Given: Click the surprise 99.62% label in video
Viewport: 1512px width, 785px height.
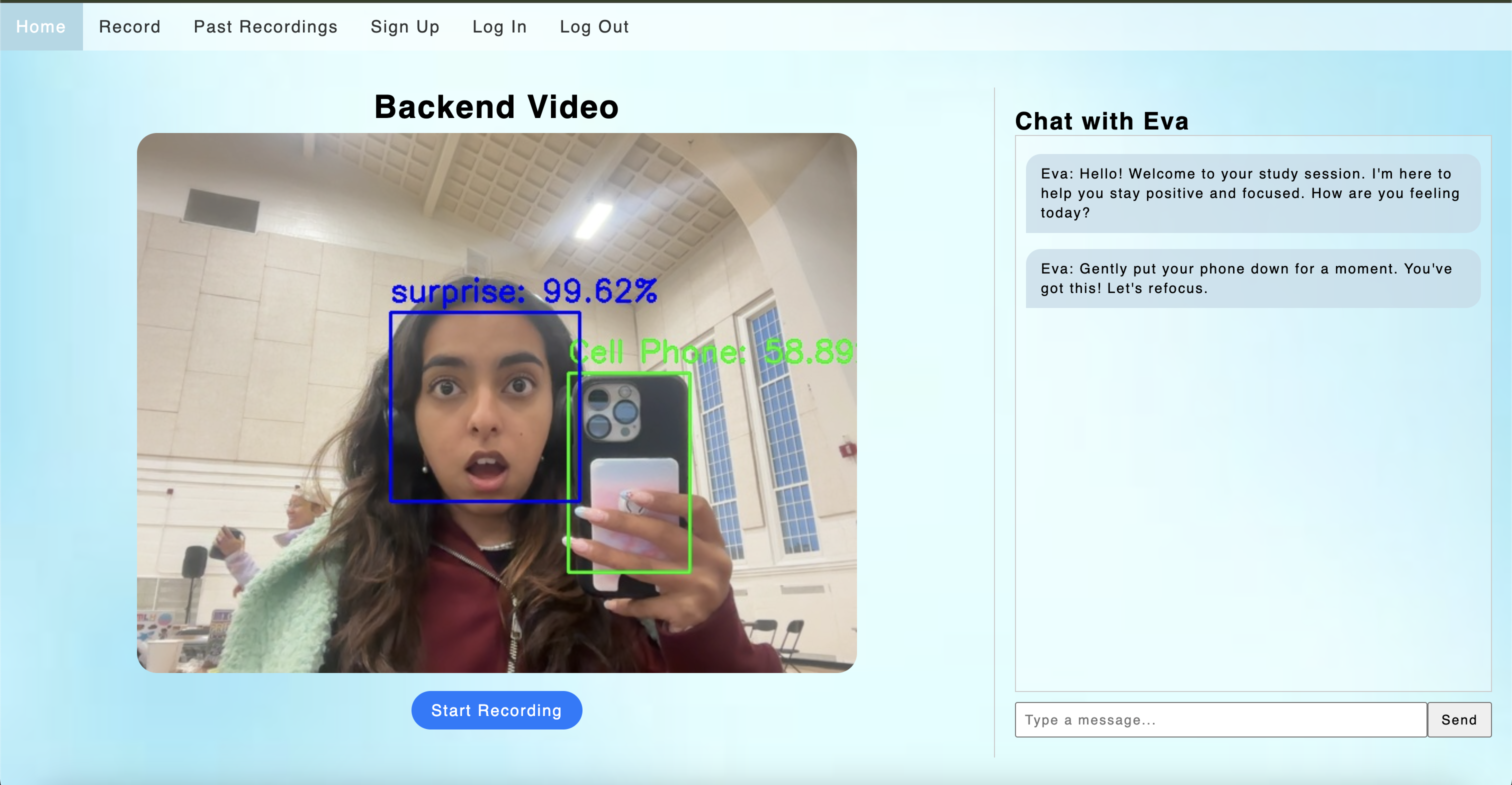Looking at the screenshot, I should [x=523, y=291].
